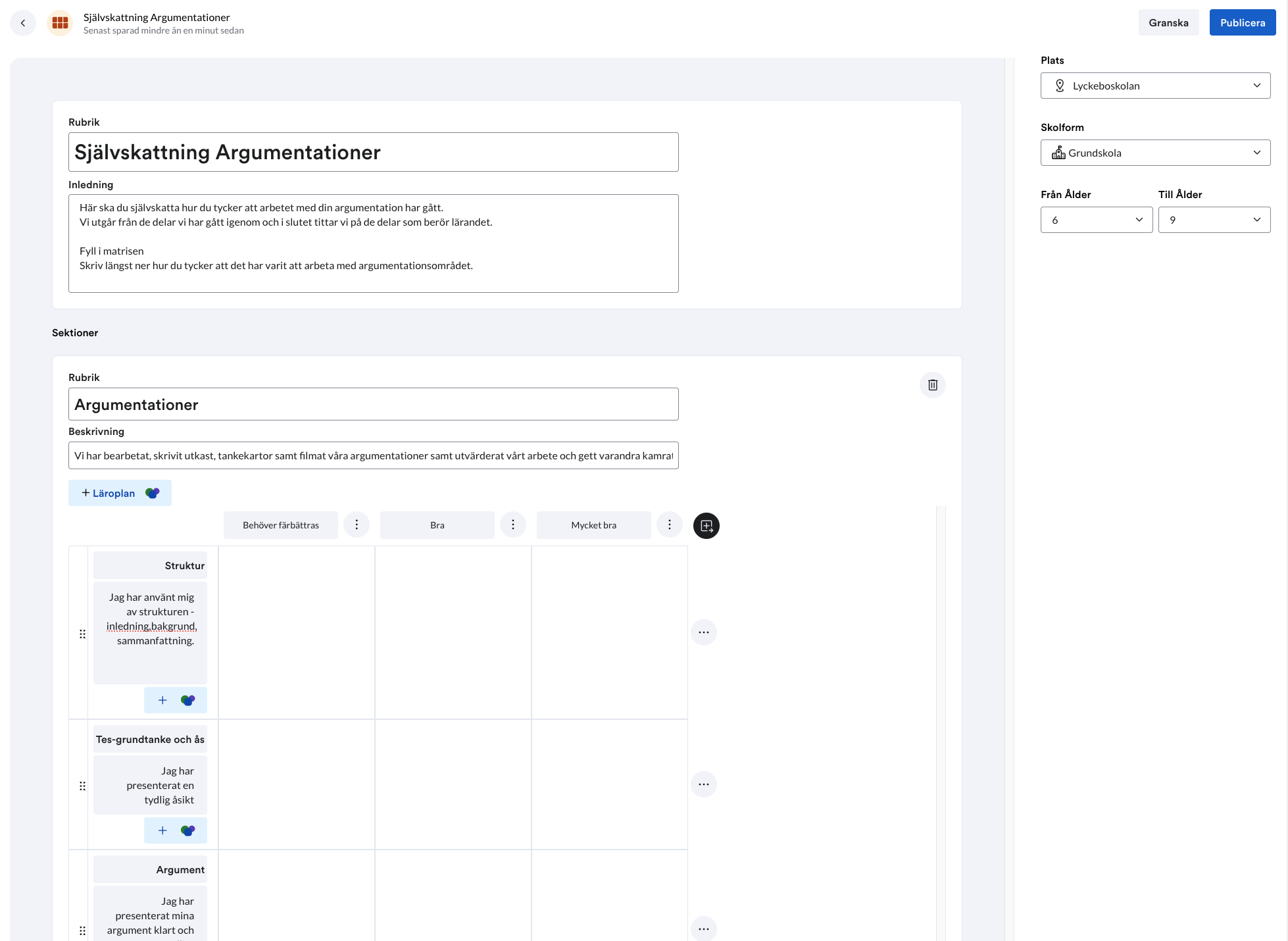Click the Granska button
Screen dimensions: 1288x941
[x=1168, y=23]
